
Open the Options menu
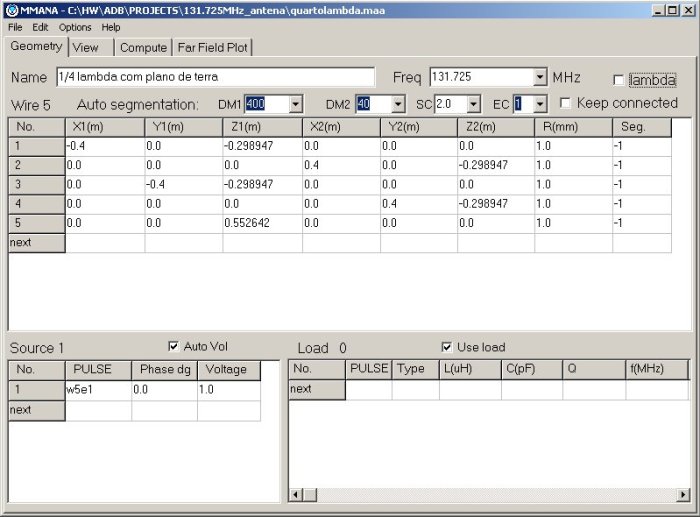pyautogui.click(x=75, y=27)
